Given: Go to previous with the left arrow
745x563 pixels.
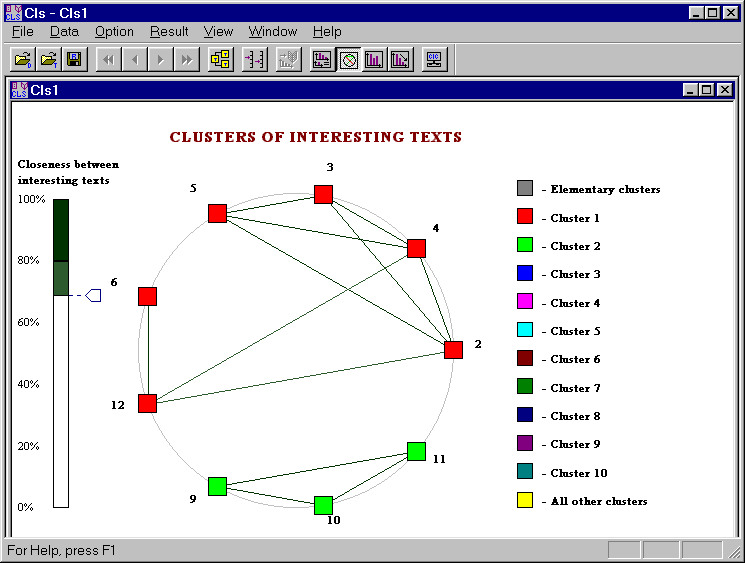Looking at the screenshot, I should pos(135,59).
